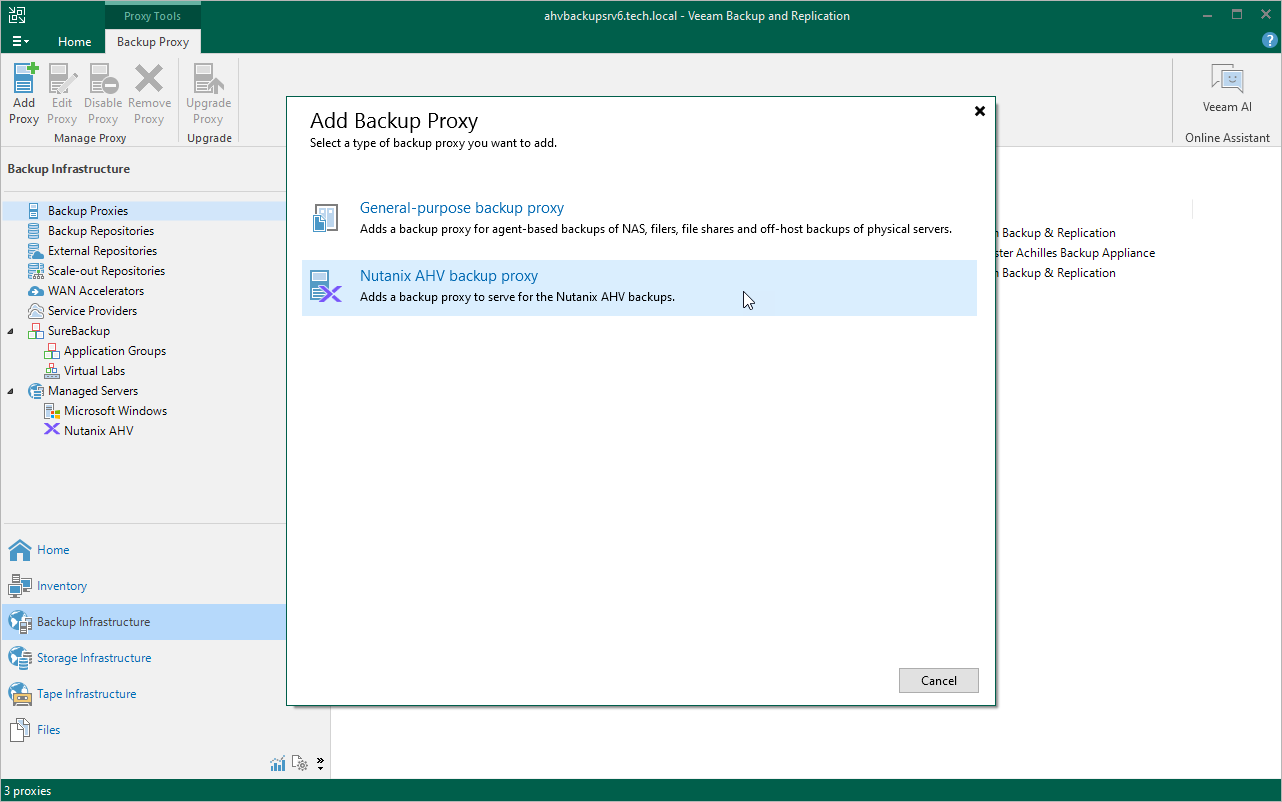1282x802 pixels.
Task: Click the Upgrade ribbon group label
Action: point(209,138)
